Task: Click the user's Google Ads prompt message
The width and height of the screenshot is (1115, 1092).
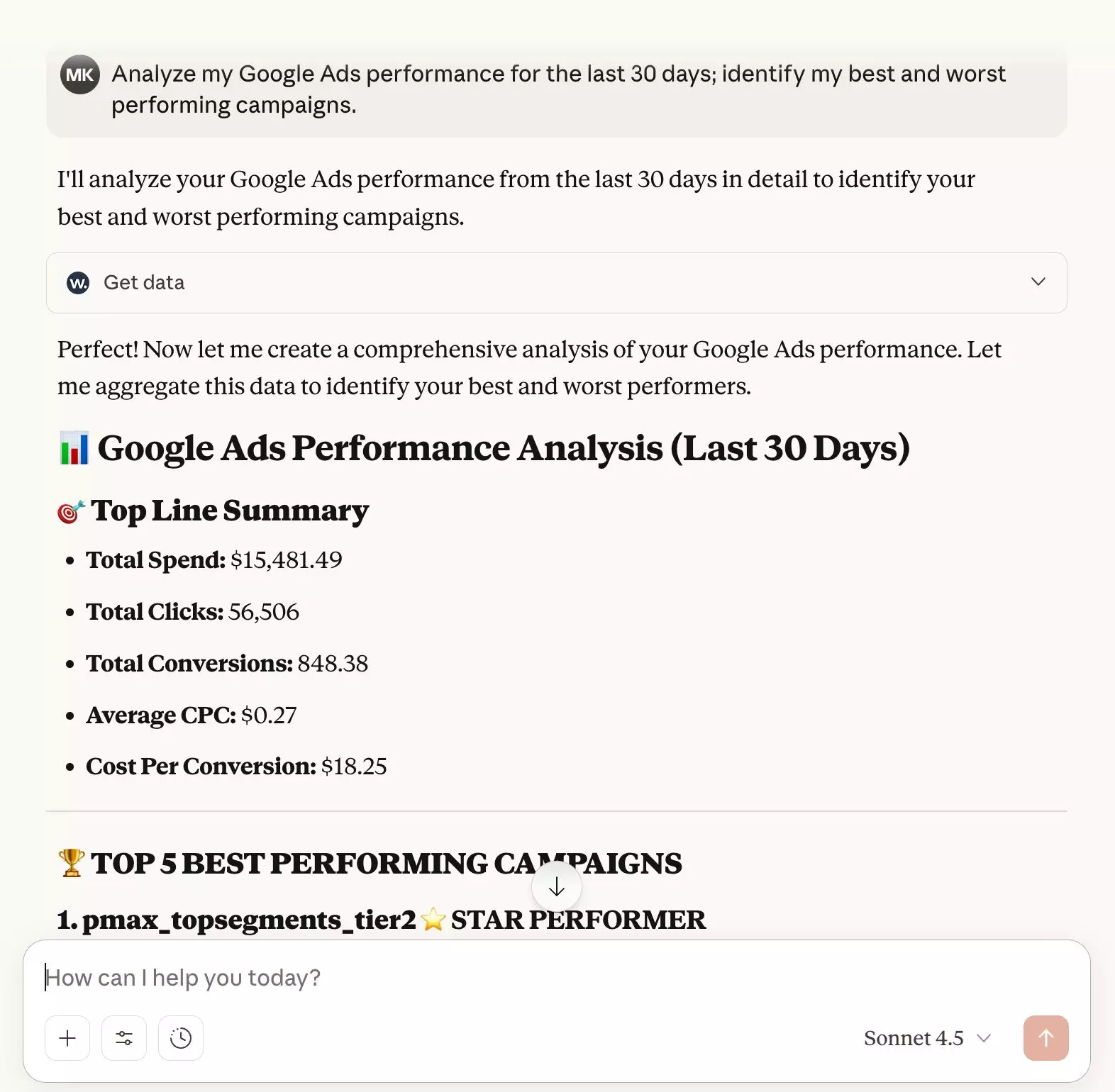Action: click(x=558, y=89)
